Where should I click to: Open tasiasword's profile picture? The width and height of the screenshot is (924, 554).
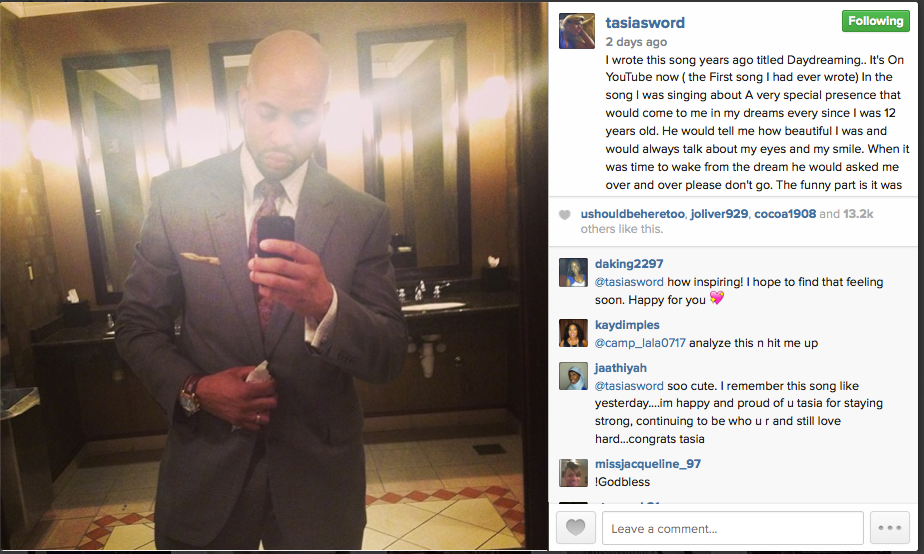[x=577, y=31]
